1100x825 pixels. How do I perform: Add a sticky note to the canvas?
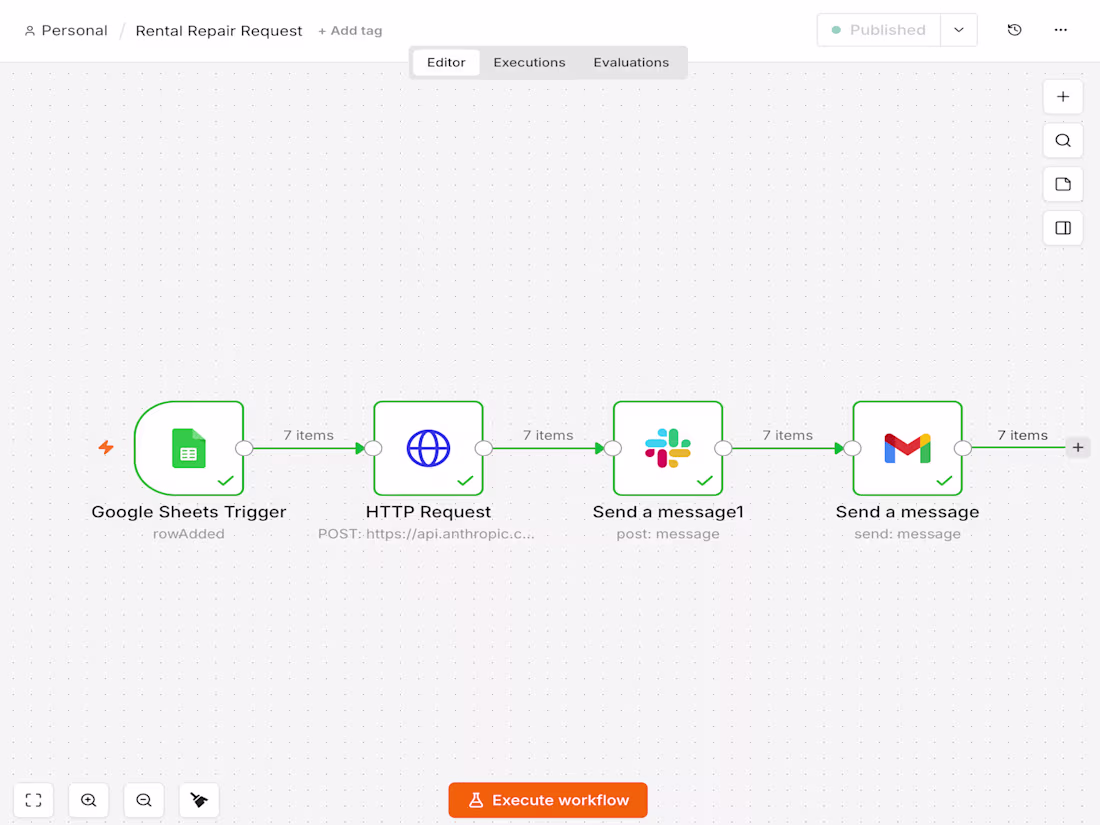(x=1063, y=184)
